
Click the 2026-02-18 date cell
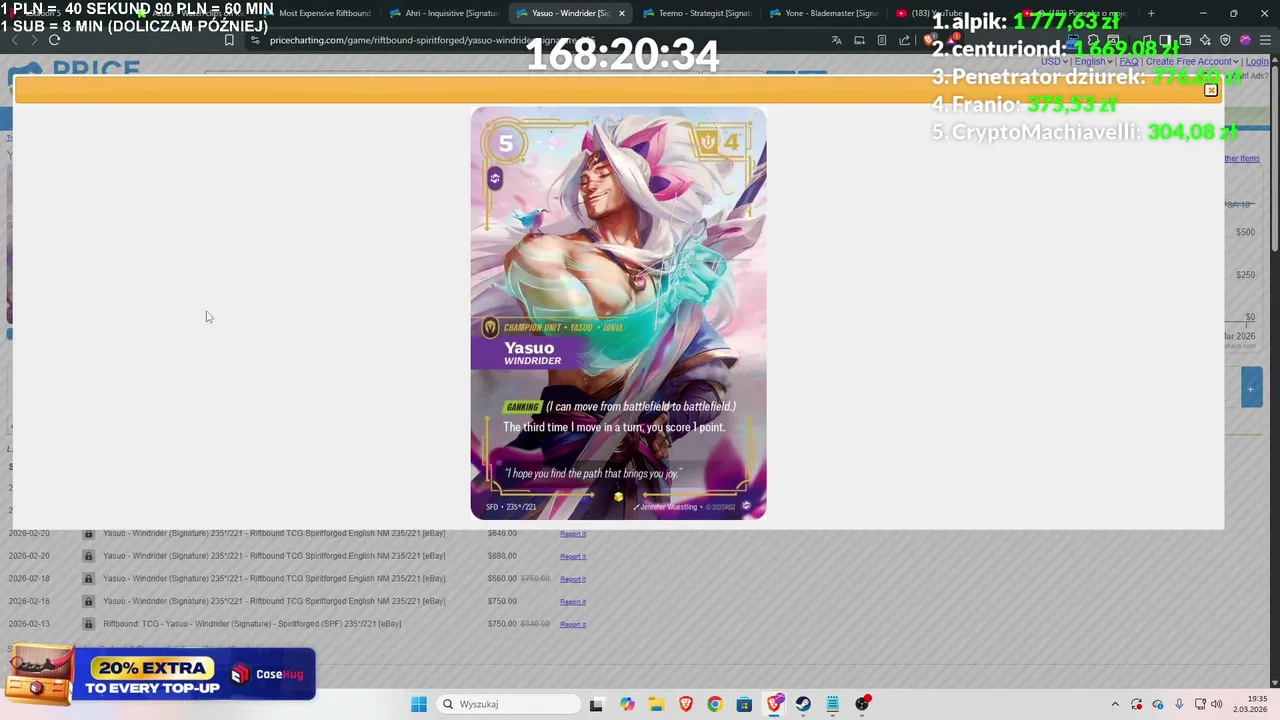(x=29, y=578)
